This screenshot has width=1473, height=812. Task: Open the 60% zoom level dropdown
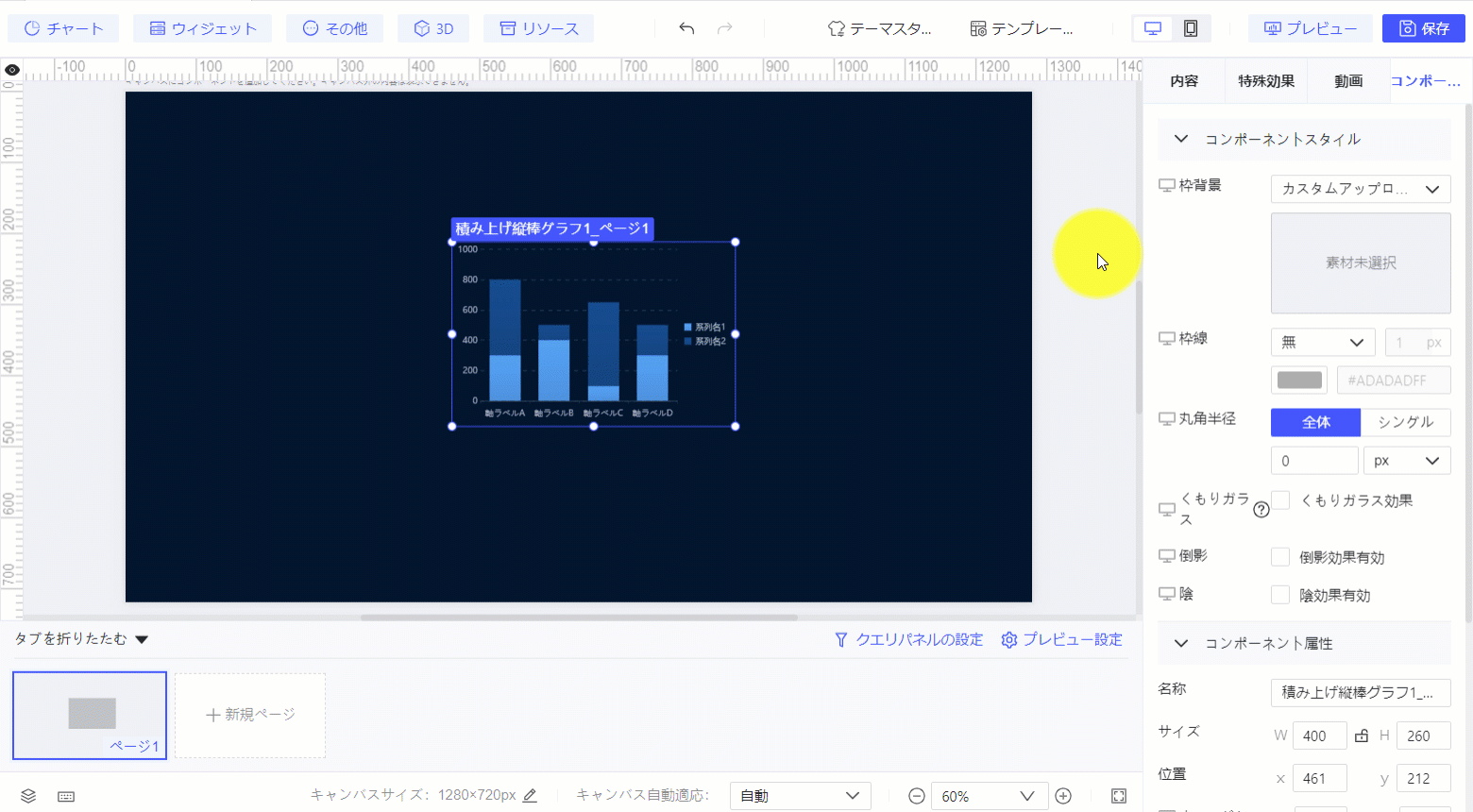pyautogui.click(x=990, y=796)
